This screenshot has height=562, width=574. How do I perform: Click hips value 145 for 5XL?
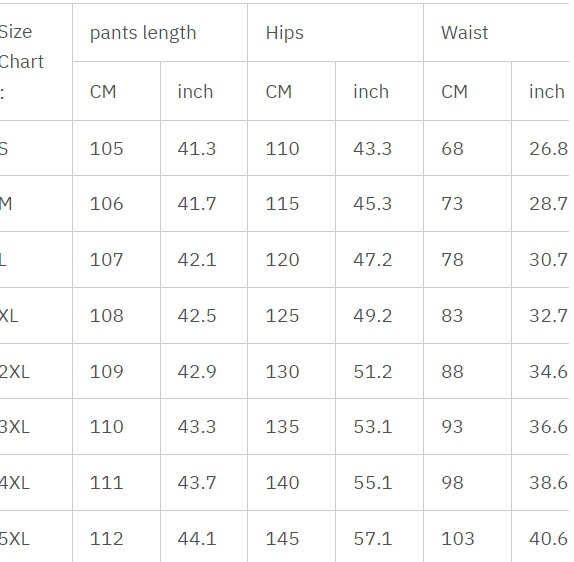[282, 538]
